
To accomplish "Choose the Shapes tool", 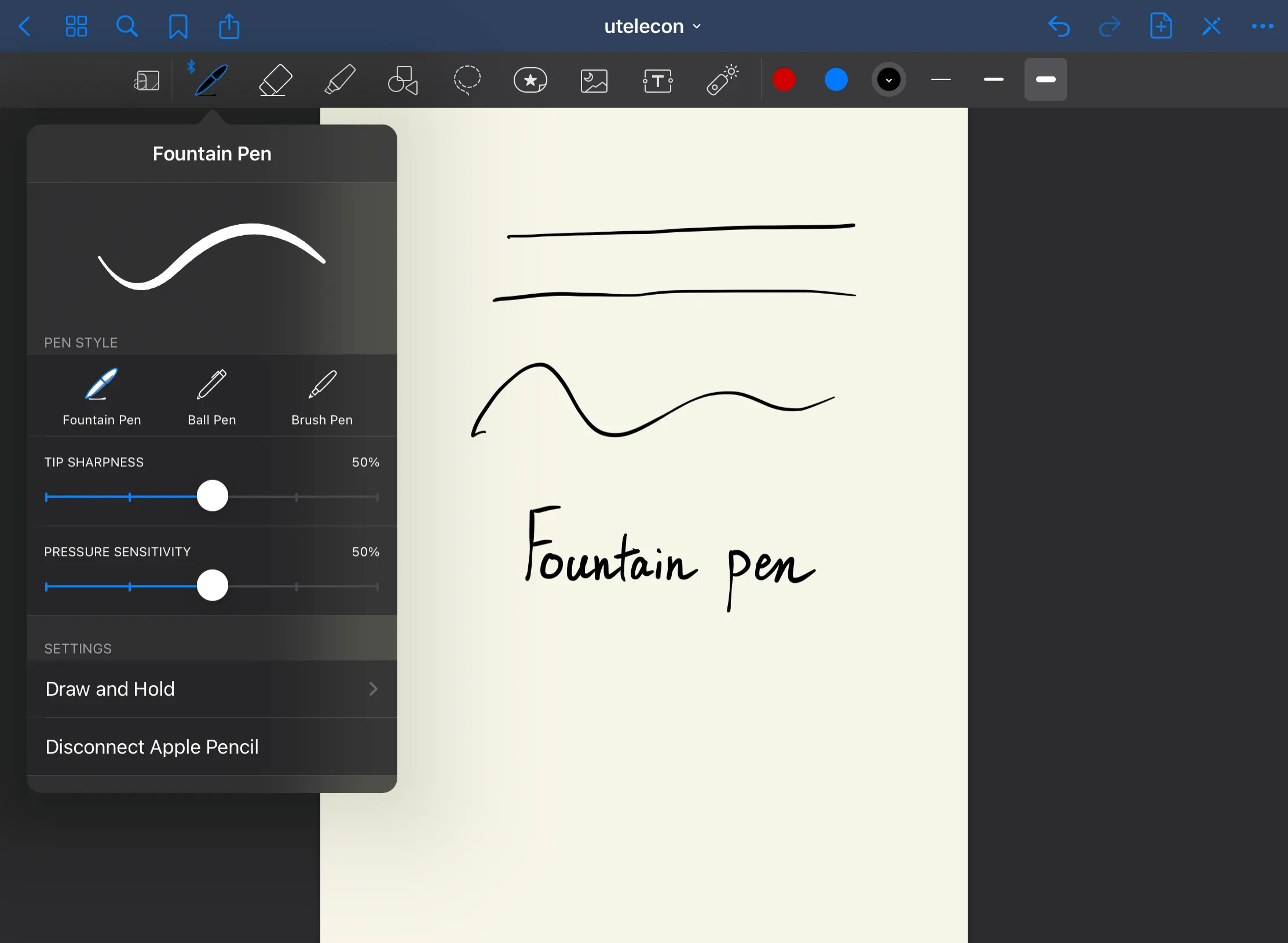I will [403, 80].
